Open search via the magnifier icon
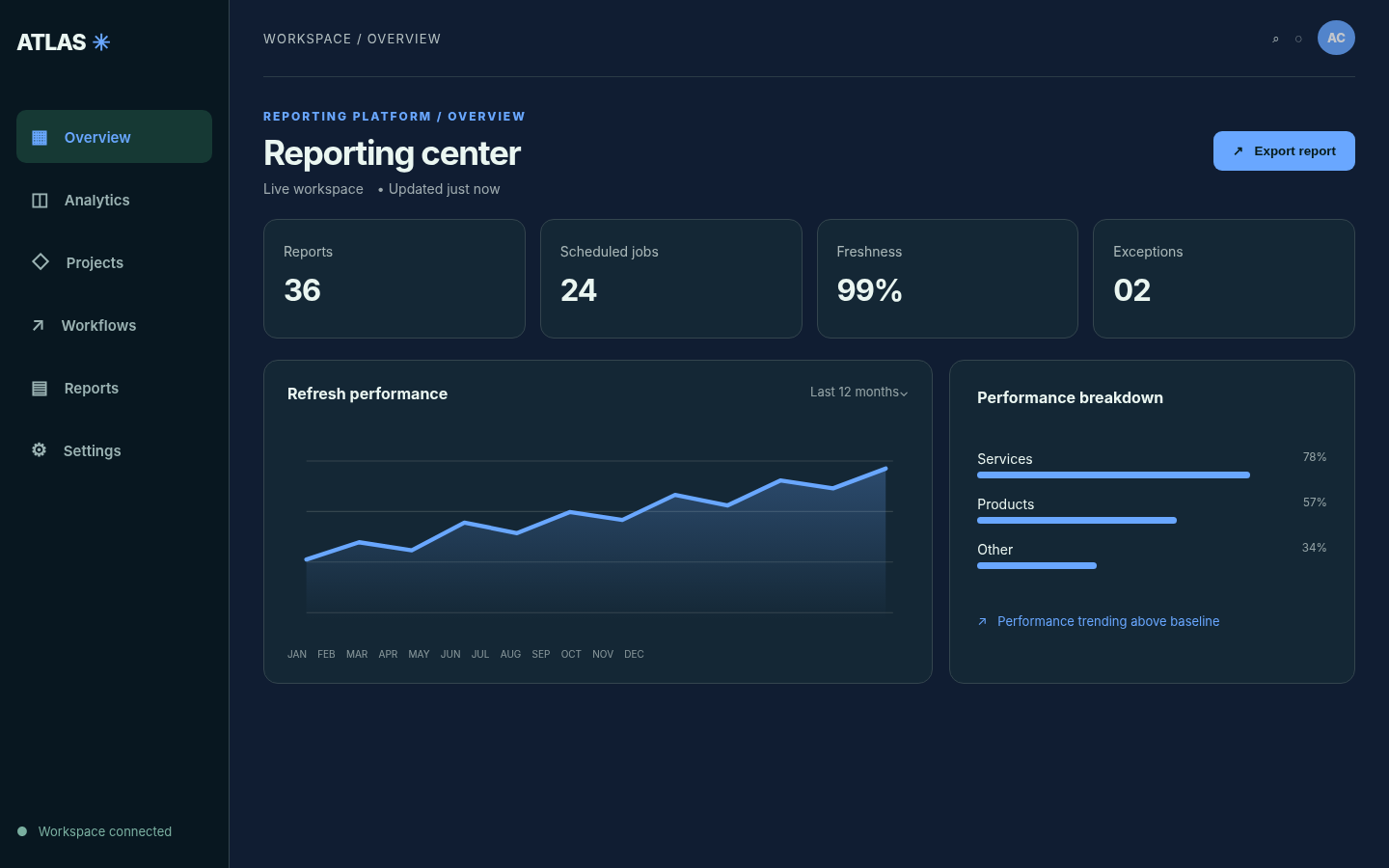 point(1275,39)
